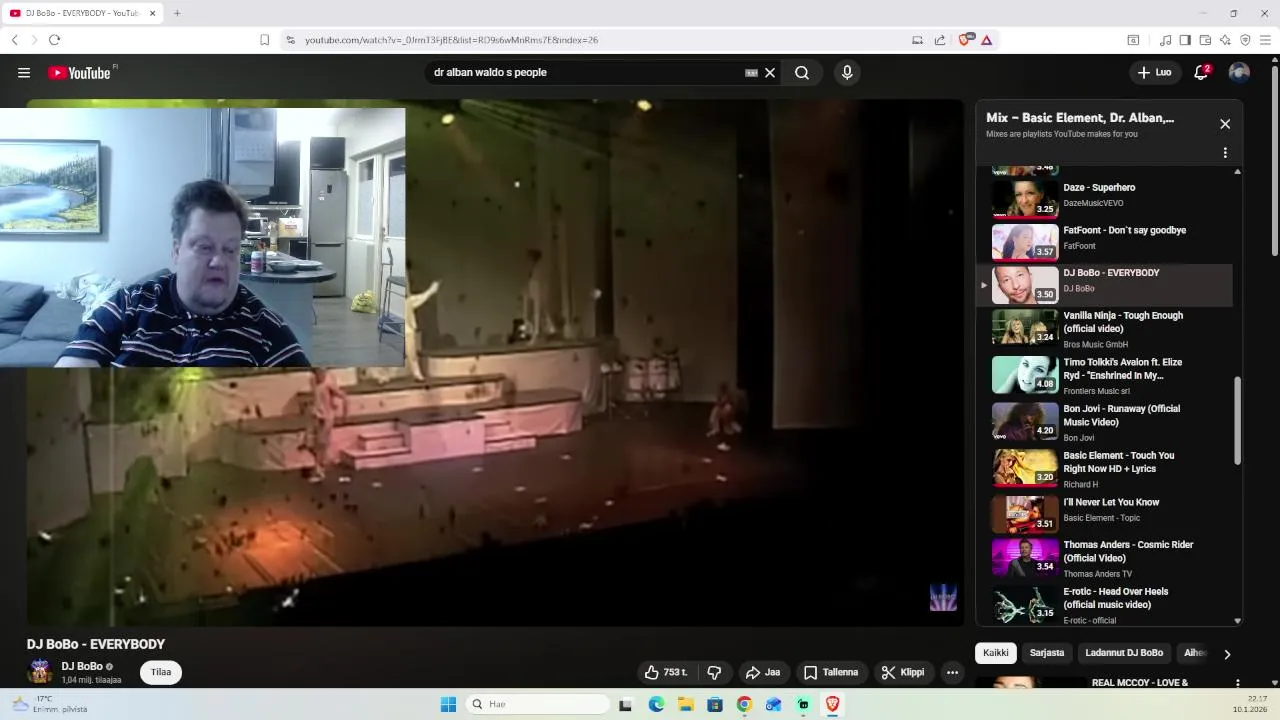1280x720 pixels.
Task: Play FatFoont - Don't say goodbye
Action: tap(1105, 241)
